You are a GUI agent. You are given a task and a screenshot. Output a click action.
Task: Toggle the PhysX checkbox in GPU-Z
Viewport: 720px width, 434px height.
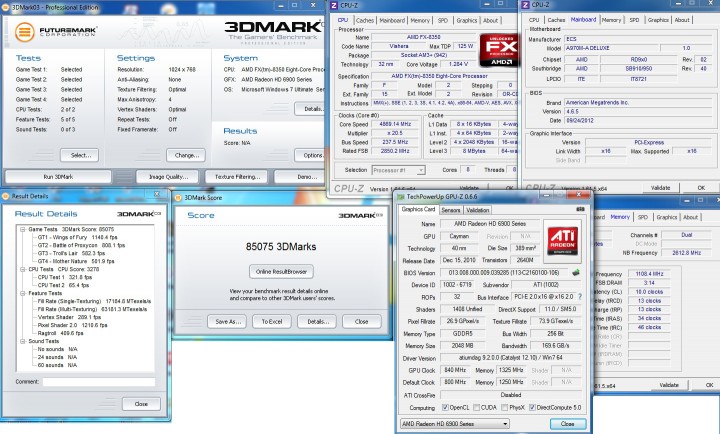coord(505,407)
